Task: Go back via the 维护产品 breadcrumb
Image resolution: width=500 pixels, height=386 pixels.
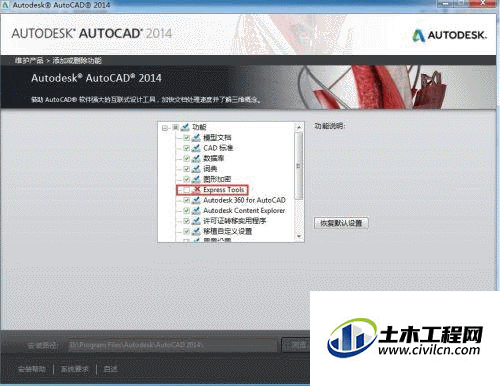Action: click(x=29, y=61)
